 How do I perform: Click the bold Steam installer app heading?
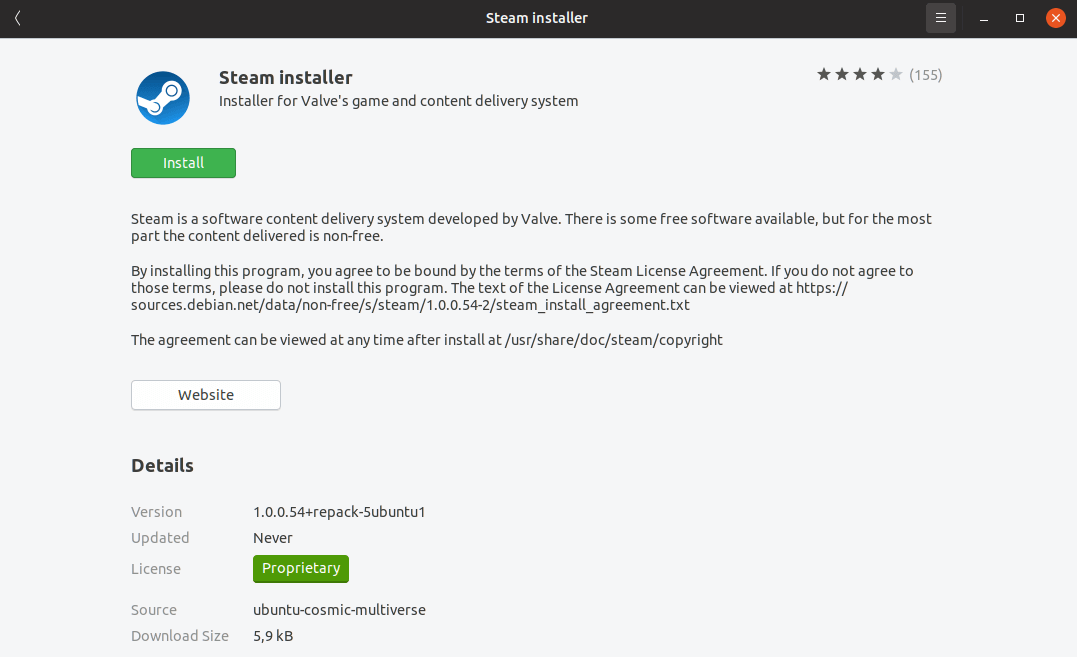(286, 77)
